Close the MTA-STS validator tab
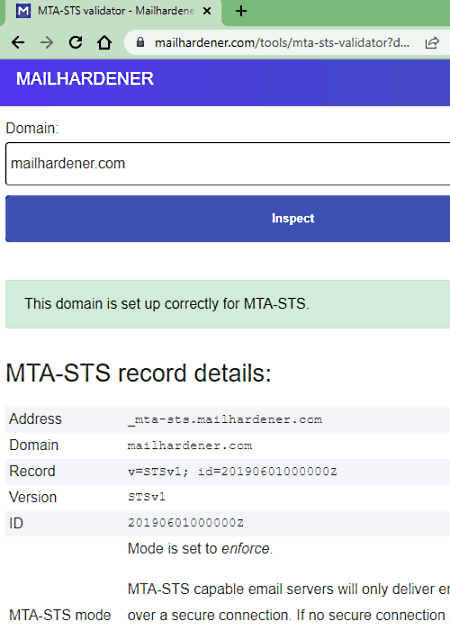 click(x=207, y=11)
